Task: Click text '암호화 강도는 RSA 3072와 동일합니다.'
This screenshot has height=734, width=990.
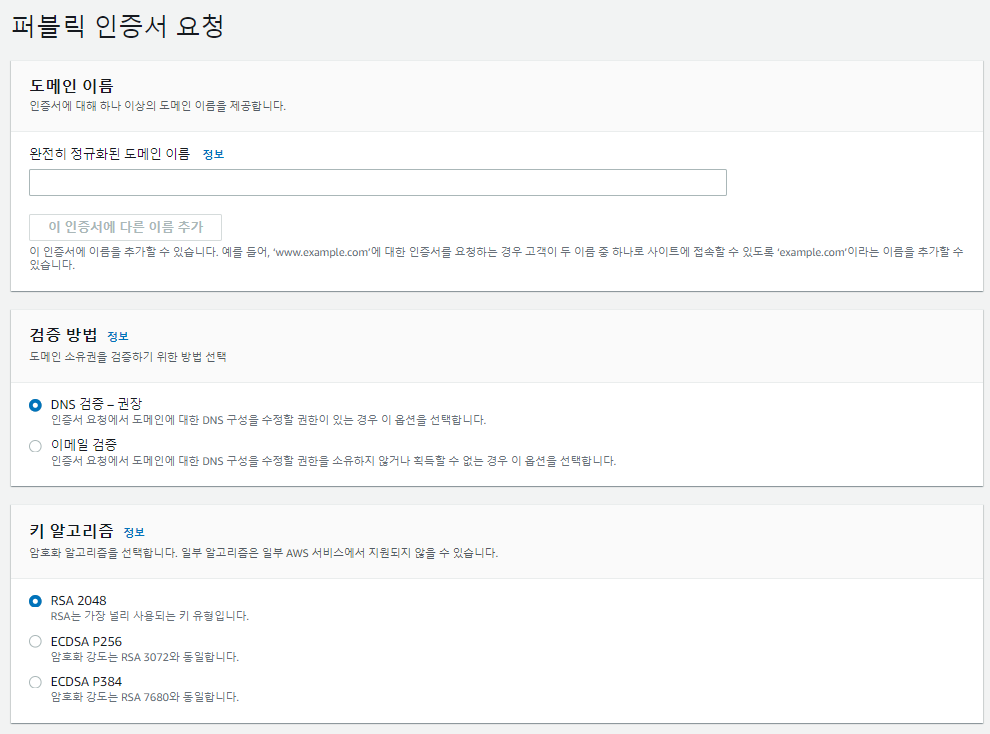Action: point(145,657)
